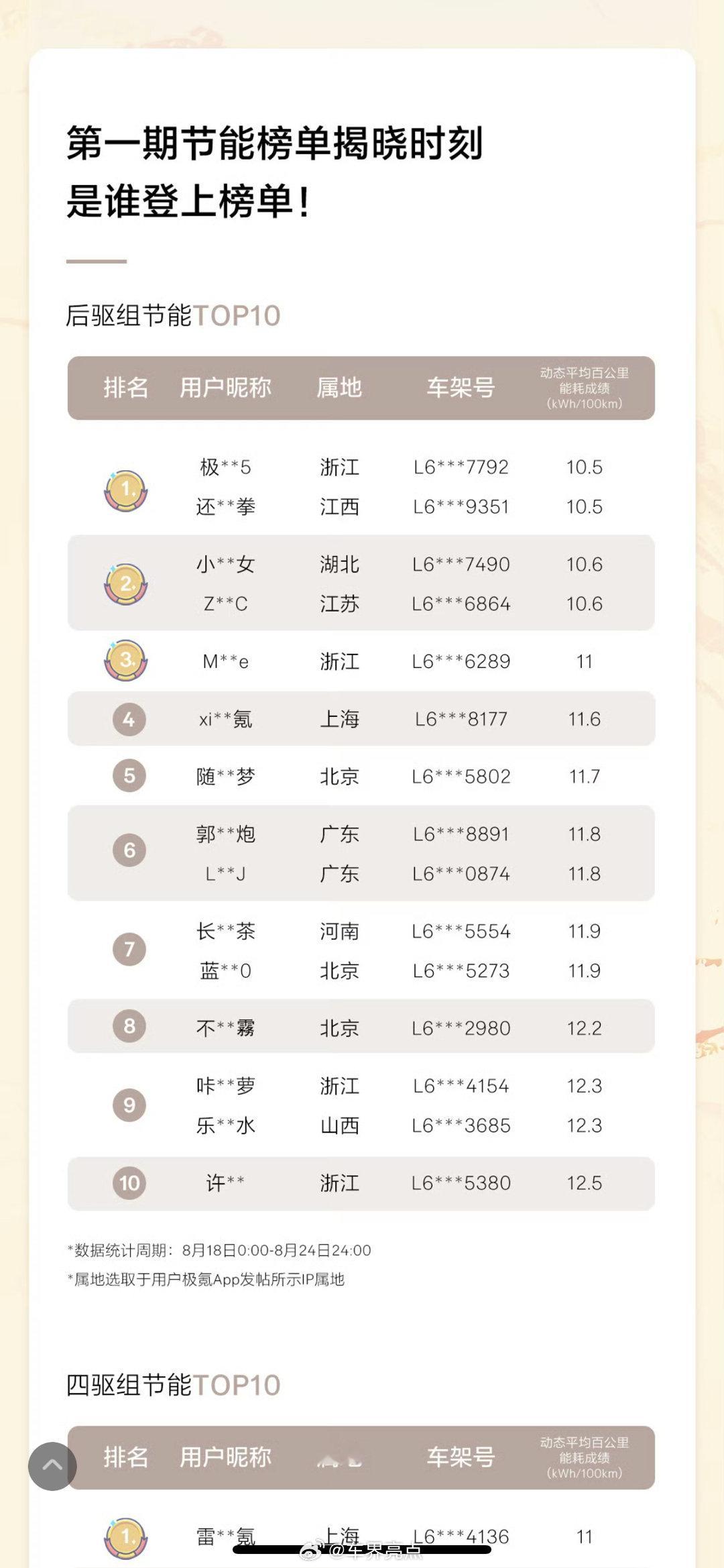Select the rank 5 circle badge
This screenshot has height=1568, width=724.
129,776
